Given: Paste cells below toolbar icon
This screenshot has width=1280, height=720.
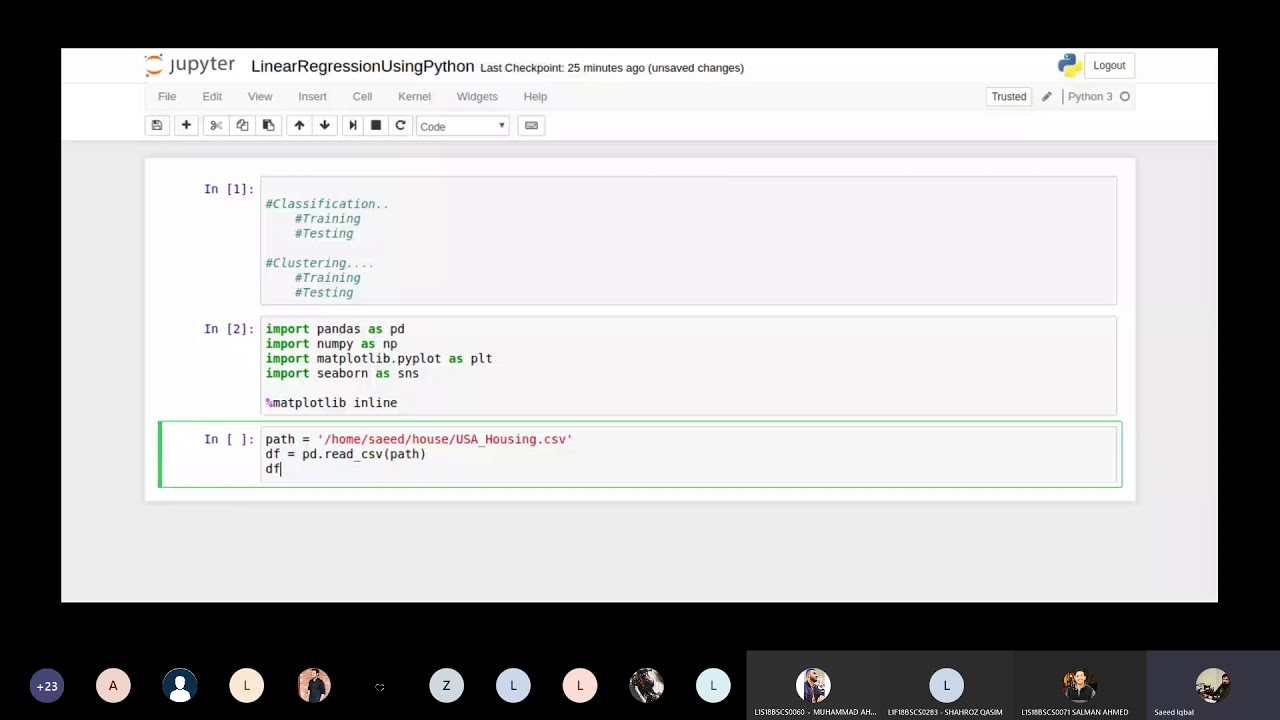Looking at the screenshot, I should point(268,125).
